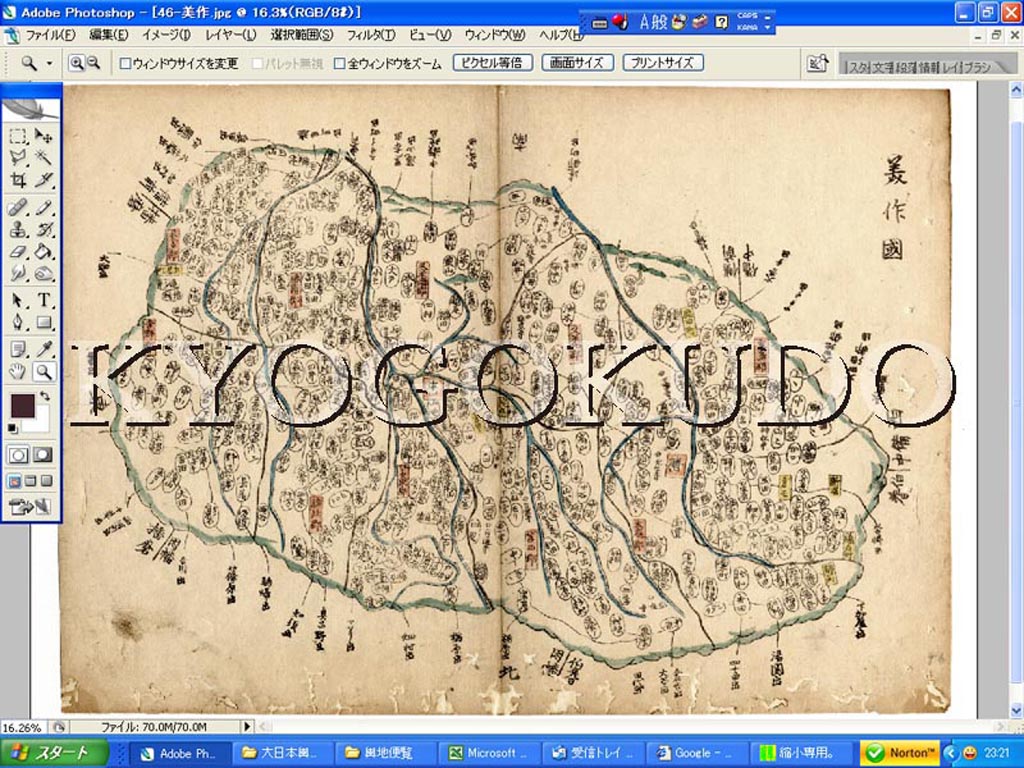Image resolution: width=1024 pixels, height=768 pixels.
Task: Select the Smudge/Blur tool
Action: [18, 273]
